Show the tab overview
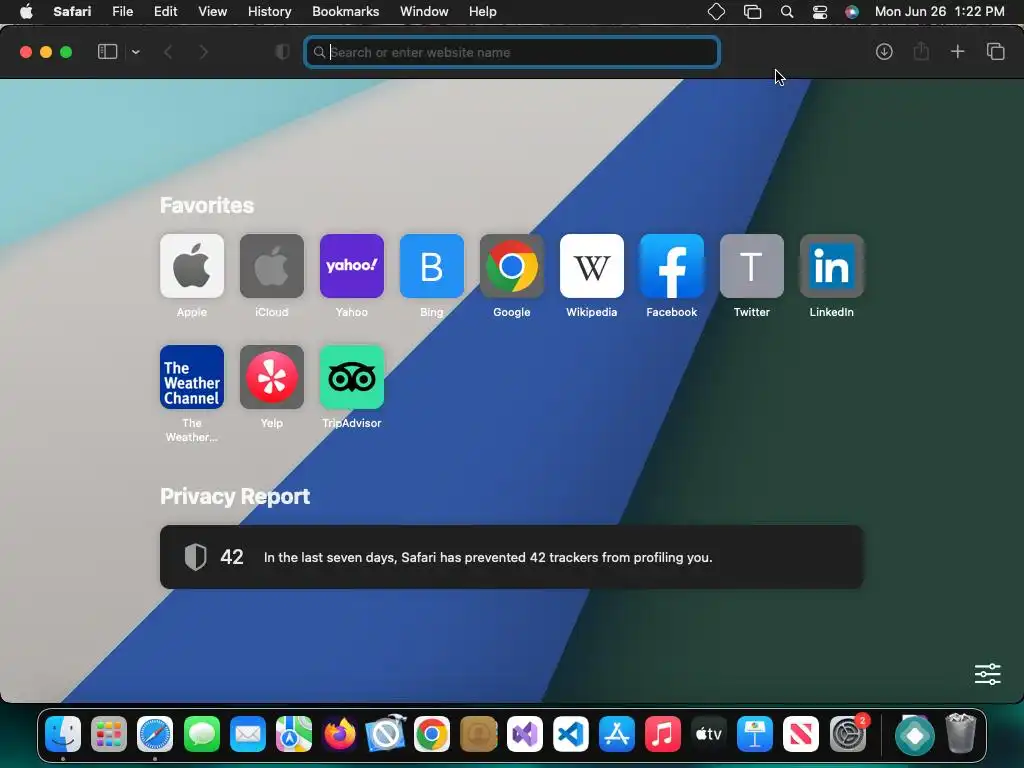This screenshot has width=1024, height=768. (x=995, y=52)
